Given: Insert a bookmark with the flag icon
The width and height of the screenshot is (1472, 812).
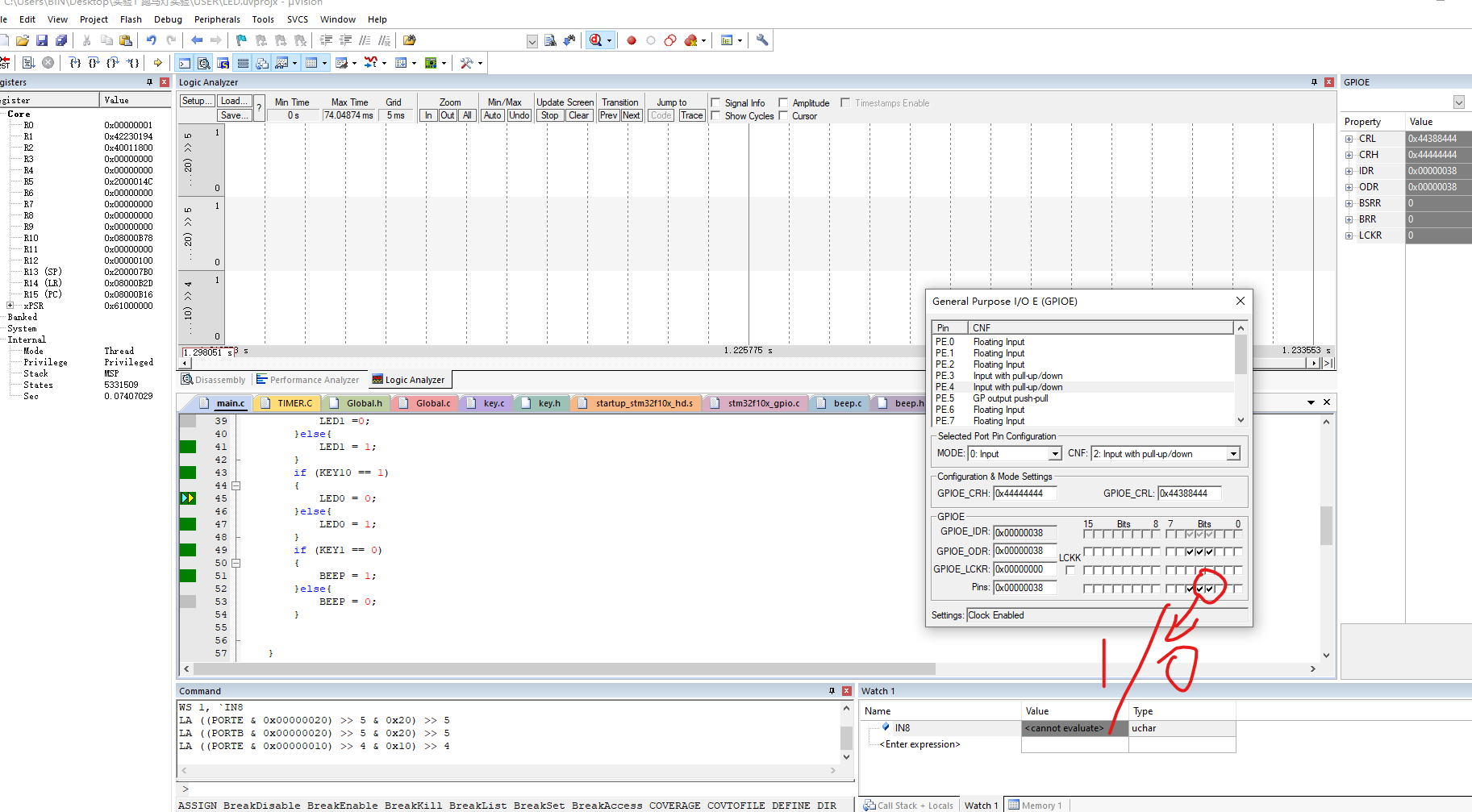Looking at the screenshot, I should pyautogui.click(x=241, y=40).
